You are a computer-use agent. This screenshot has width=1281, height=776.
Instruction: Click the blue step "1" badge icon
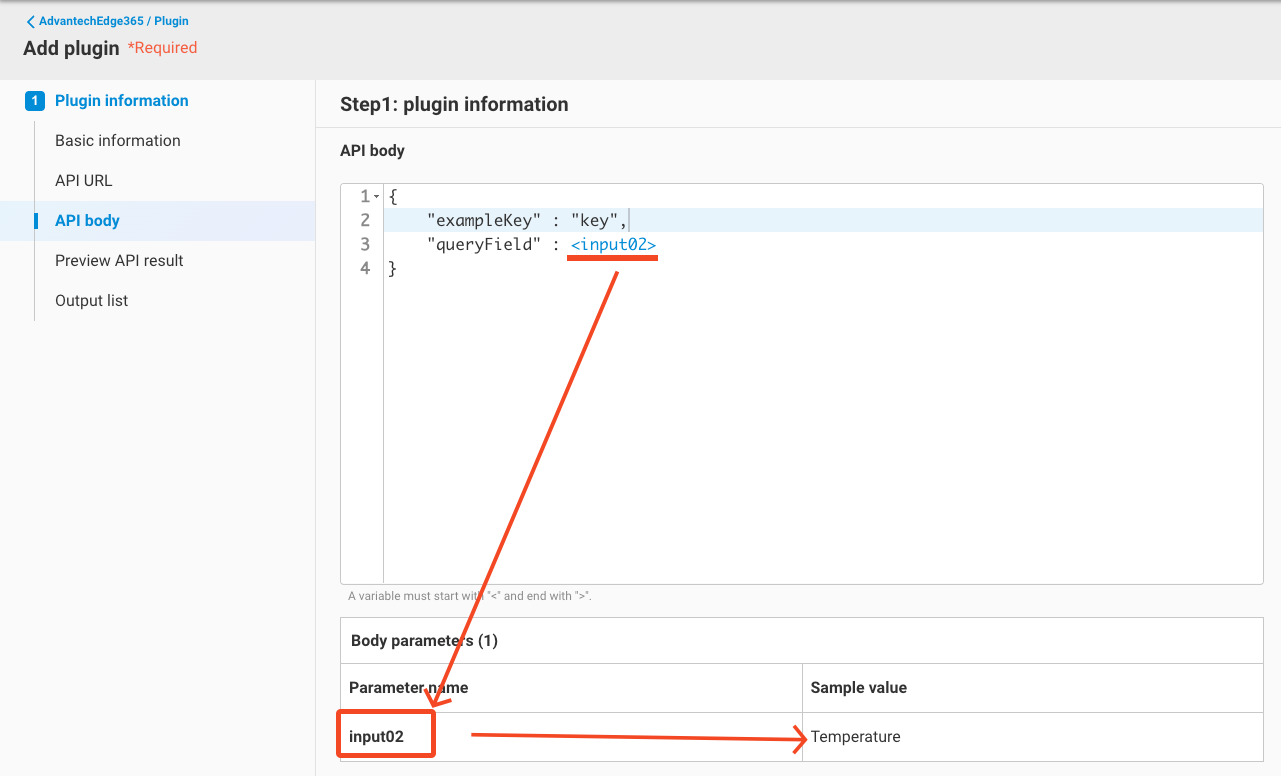34,100
